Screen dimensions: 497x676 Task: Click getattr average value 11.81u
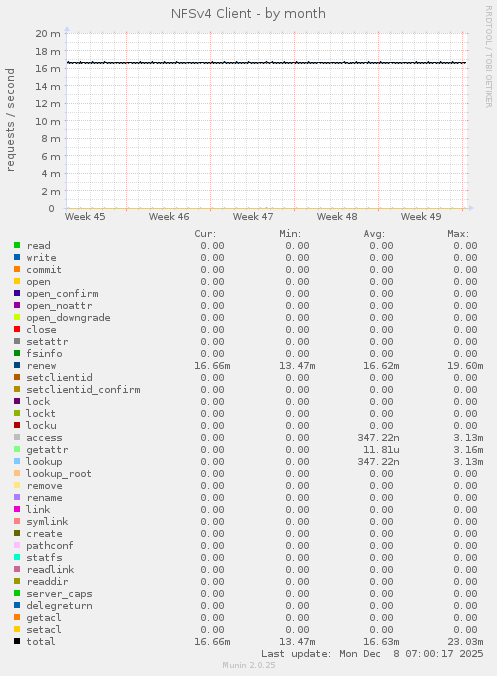click(x=381, y=450)
